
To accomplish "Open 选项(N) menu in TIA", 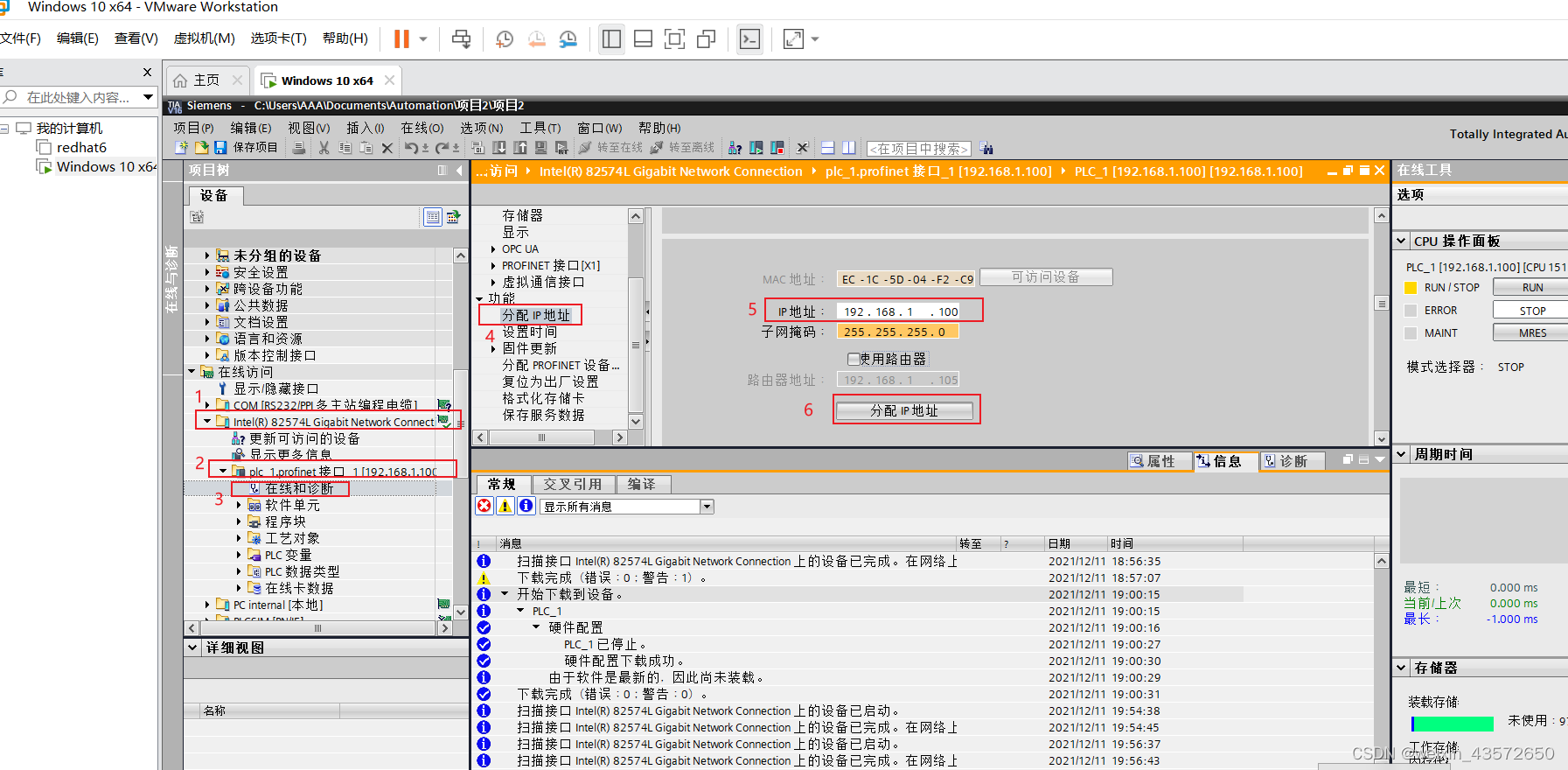I will (x=482, y=128).
